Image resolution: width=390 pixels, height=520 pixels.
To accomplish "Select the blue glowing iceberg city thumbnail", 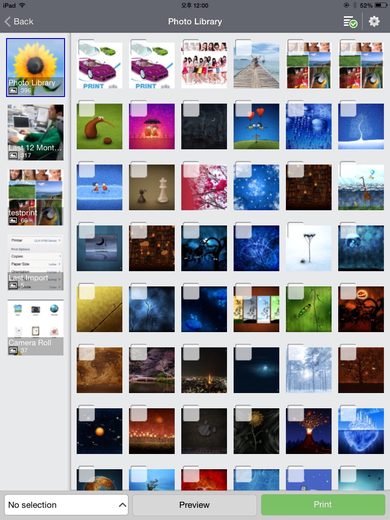I will pyautogui.click(x=361, y=431).
